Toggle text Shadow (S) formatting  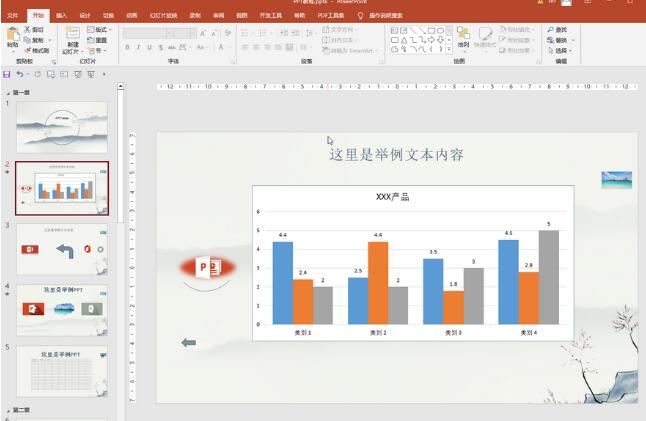[x=161, y=47]
